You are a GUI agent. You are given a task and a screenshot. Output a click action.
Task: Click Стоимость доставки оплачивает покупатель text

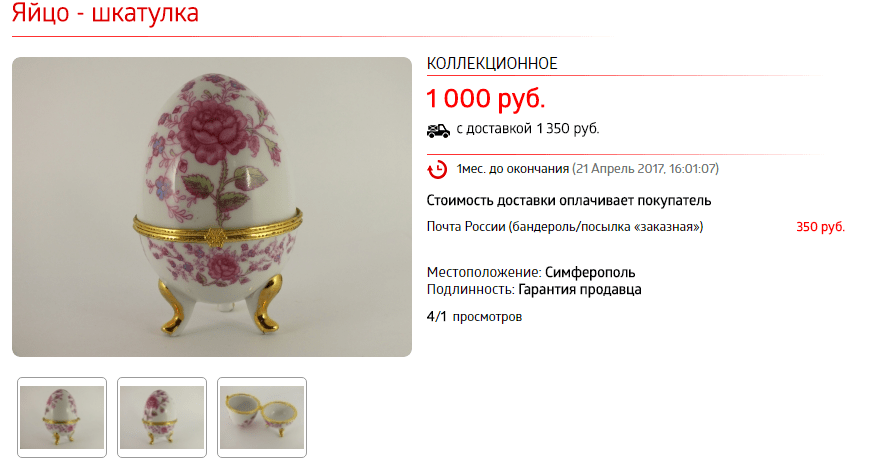pos(569,200)
